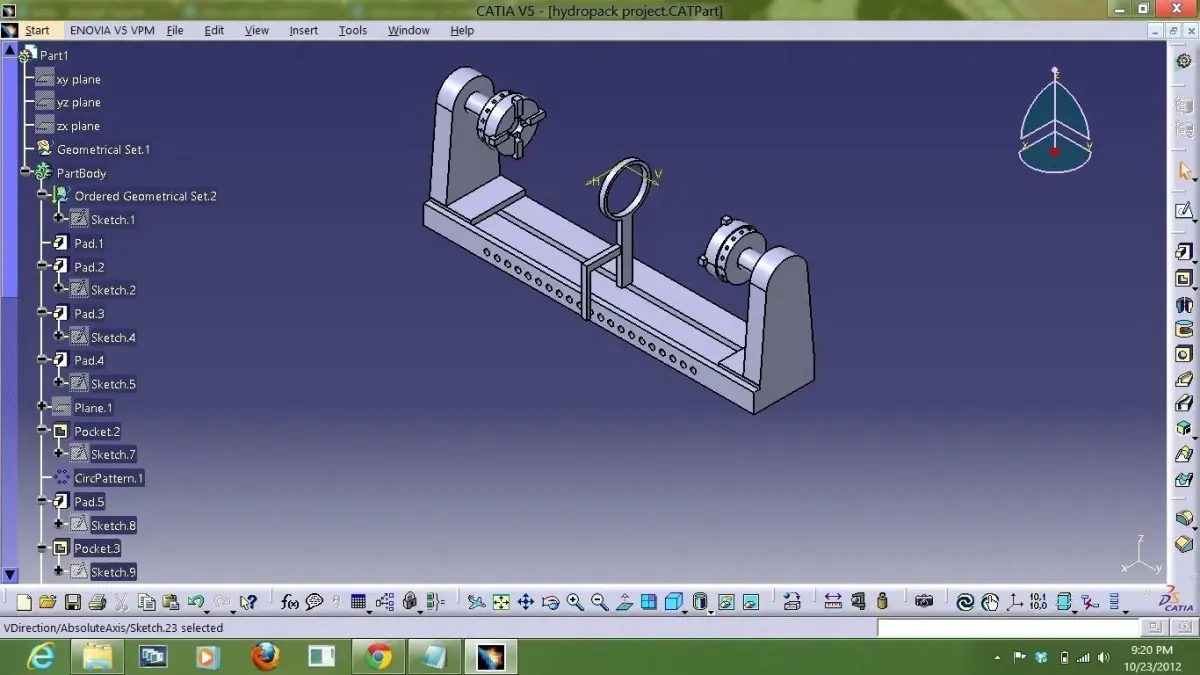This screenshot has height=675, width=1200.
Task: Activate the Pan tool icon
Action: point(525,601)
